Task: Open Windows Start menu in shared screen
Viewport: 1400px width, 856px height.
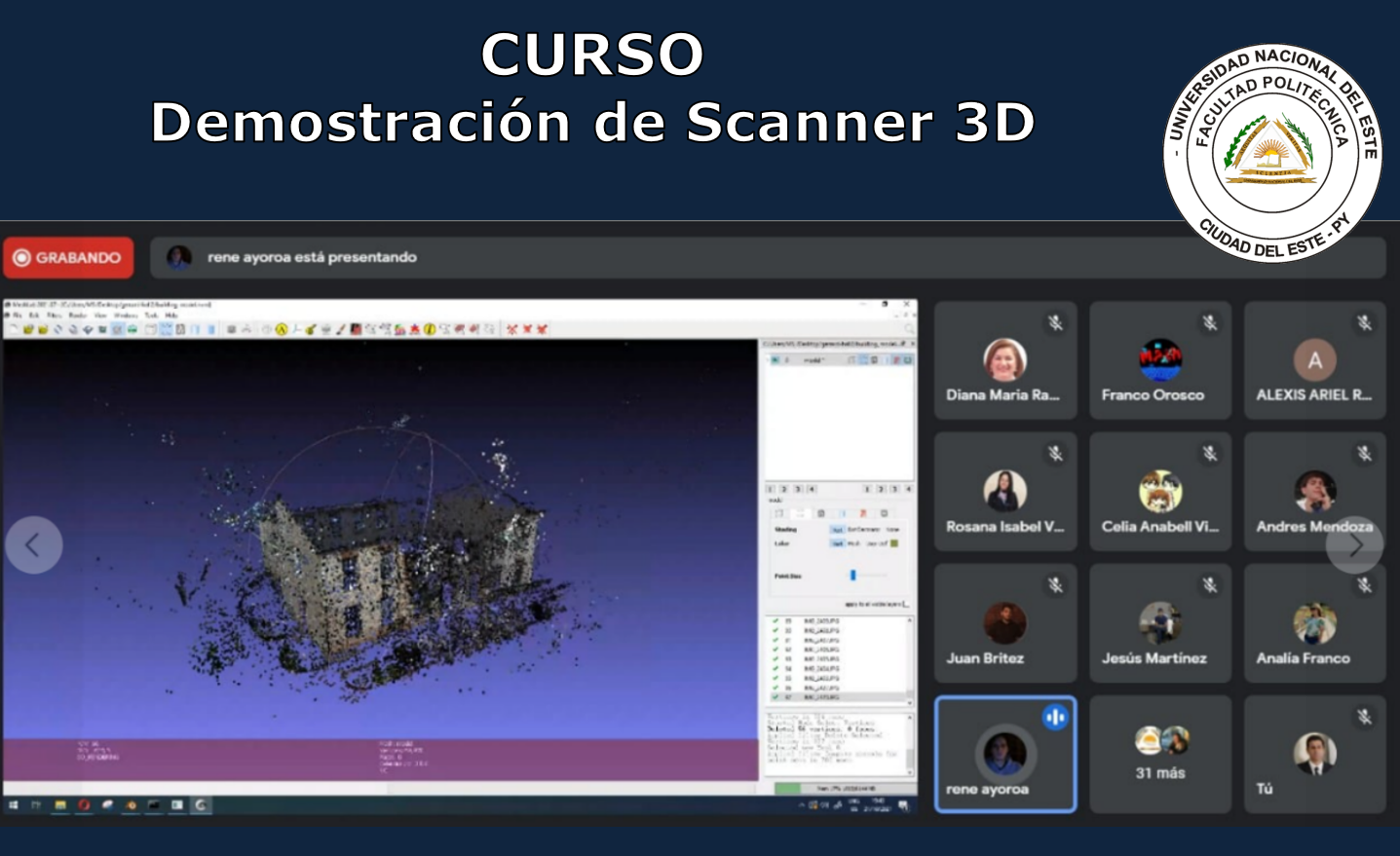Action: point(14,805)
